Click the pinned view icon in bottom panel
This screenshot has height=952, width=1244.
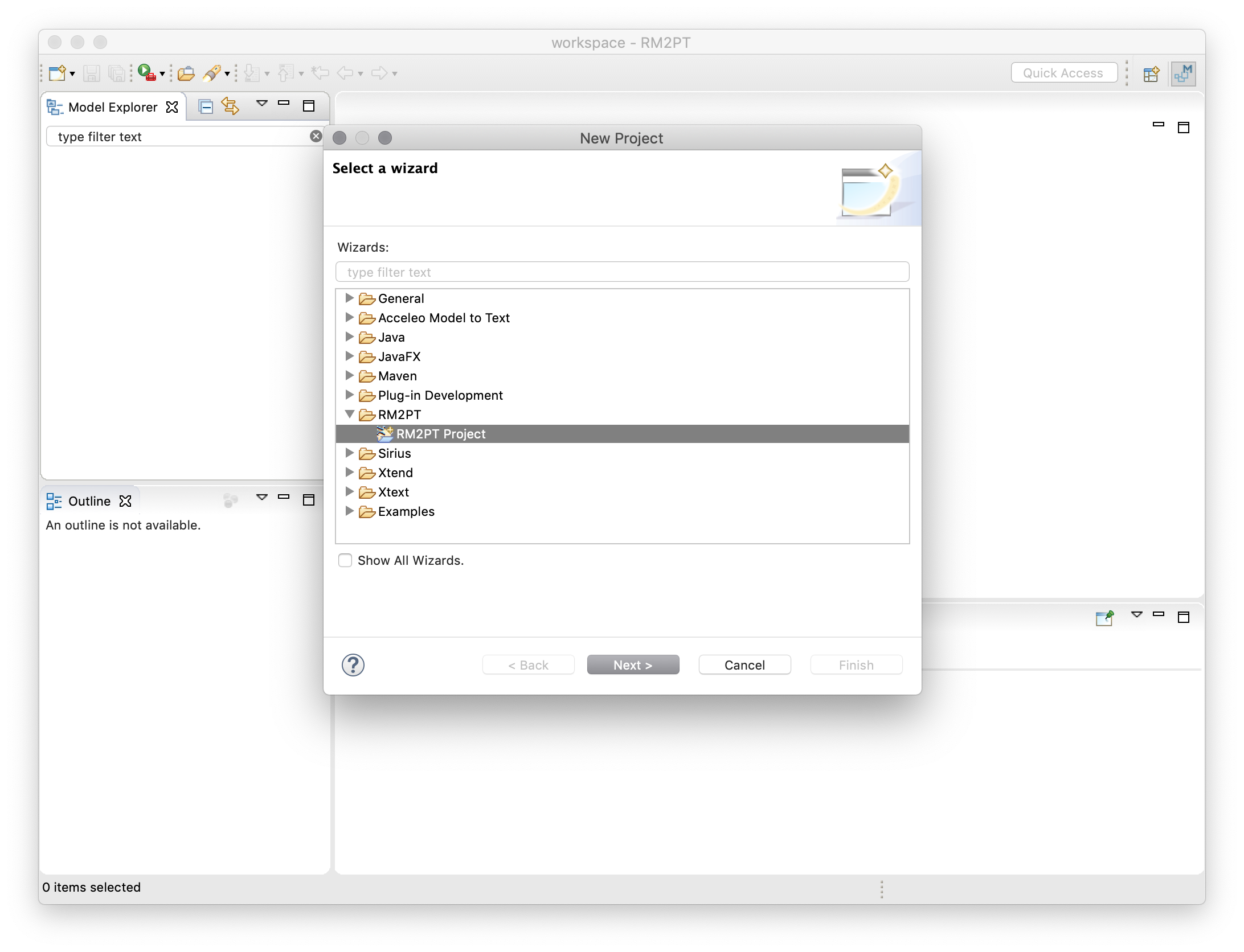(1104, 618)
